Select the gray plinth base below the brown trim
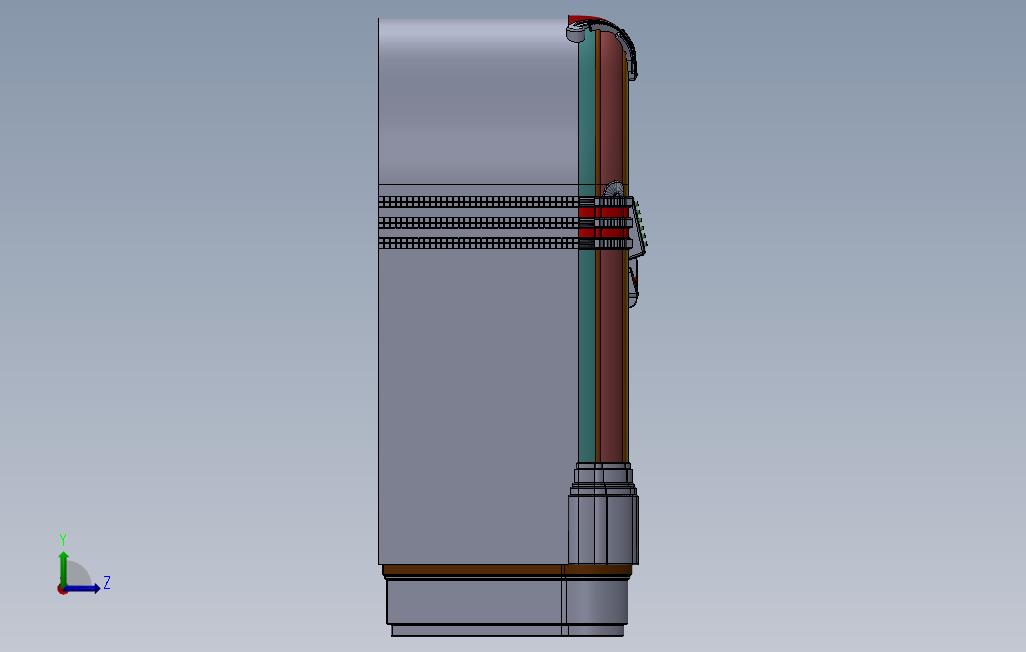The image size is (1026, 652). pos(507,602)
